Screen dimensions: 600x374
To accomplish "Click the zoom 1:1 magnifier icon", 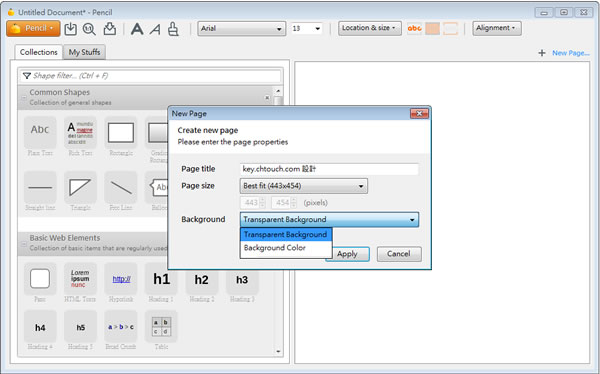I will click(89, 29).
